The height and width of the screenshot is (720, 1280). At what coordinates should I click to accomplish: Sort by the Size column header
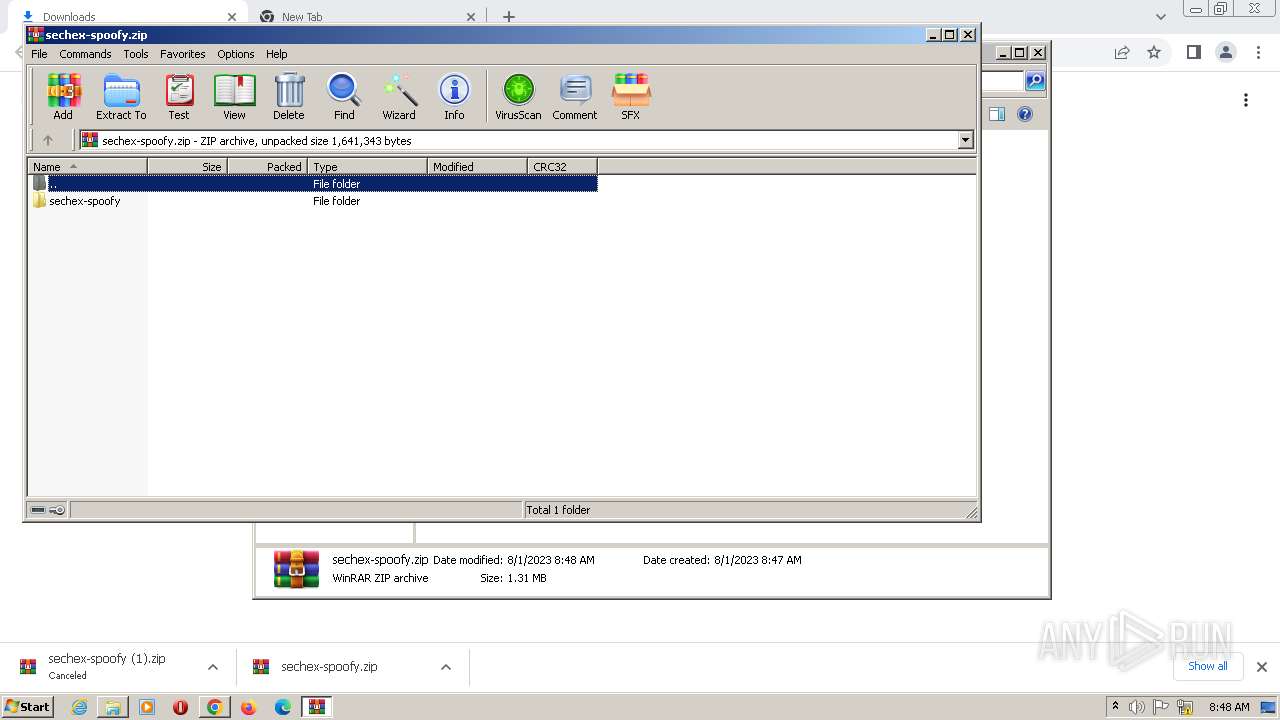187,167
